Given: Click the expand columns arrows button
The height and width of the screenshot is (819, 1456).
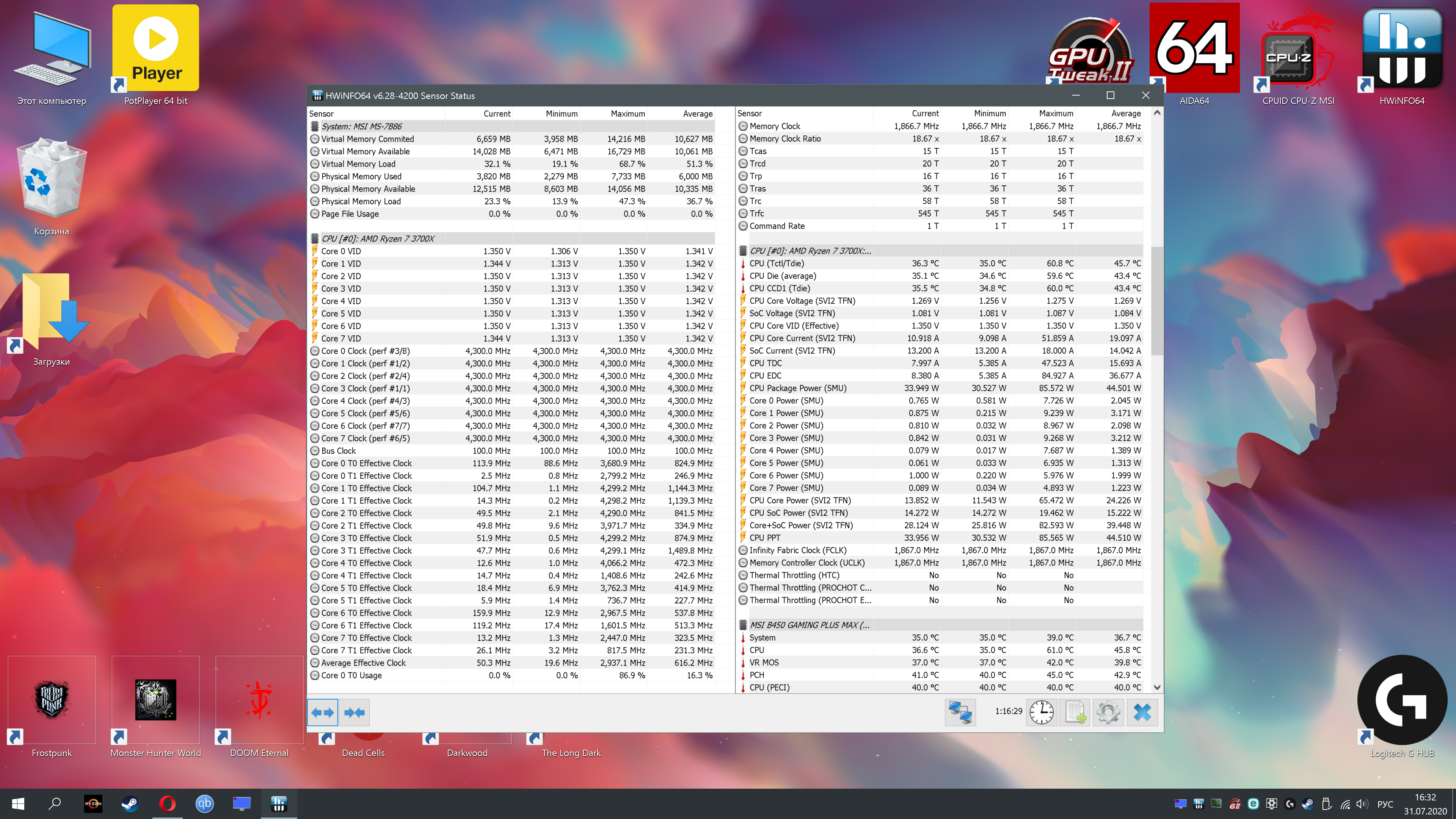Looking at the screenshot, I should coord(322,712).
